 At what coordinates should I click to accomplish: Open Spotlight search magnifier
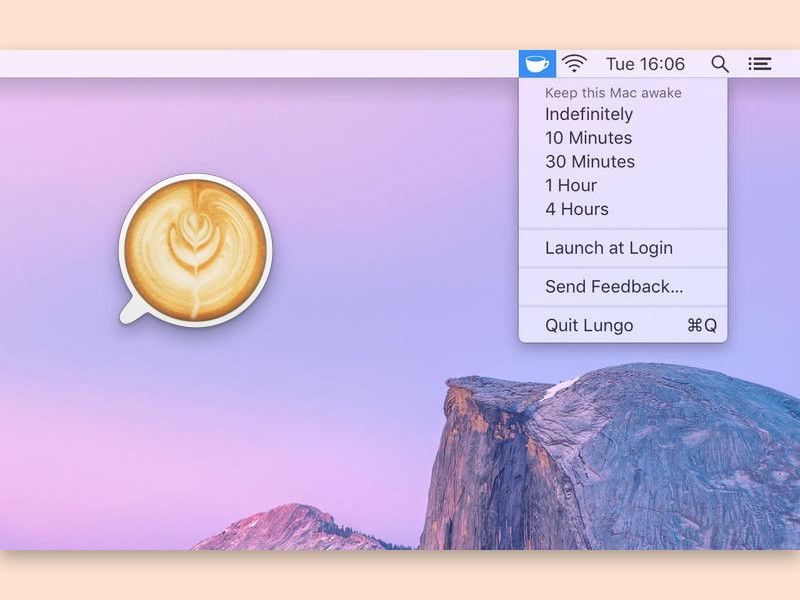tap(720, 64)
